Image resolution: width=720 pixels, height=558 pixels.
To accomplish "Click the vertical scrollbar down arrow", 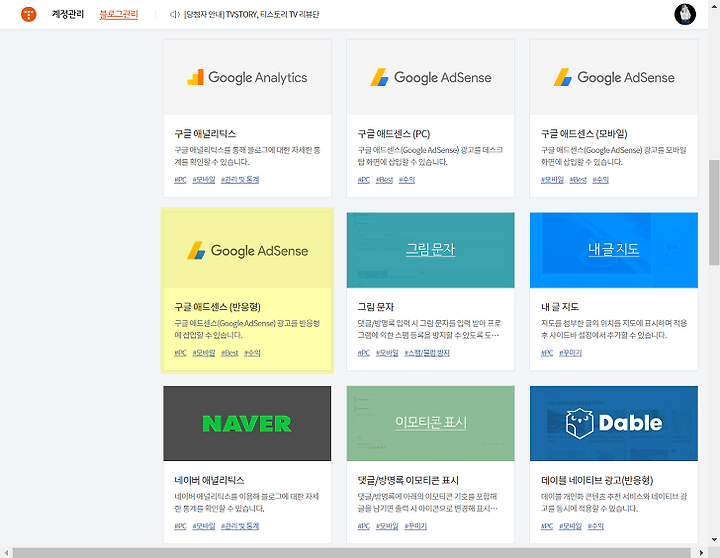I will [x=714, y=540].
